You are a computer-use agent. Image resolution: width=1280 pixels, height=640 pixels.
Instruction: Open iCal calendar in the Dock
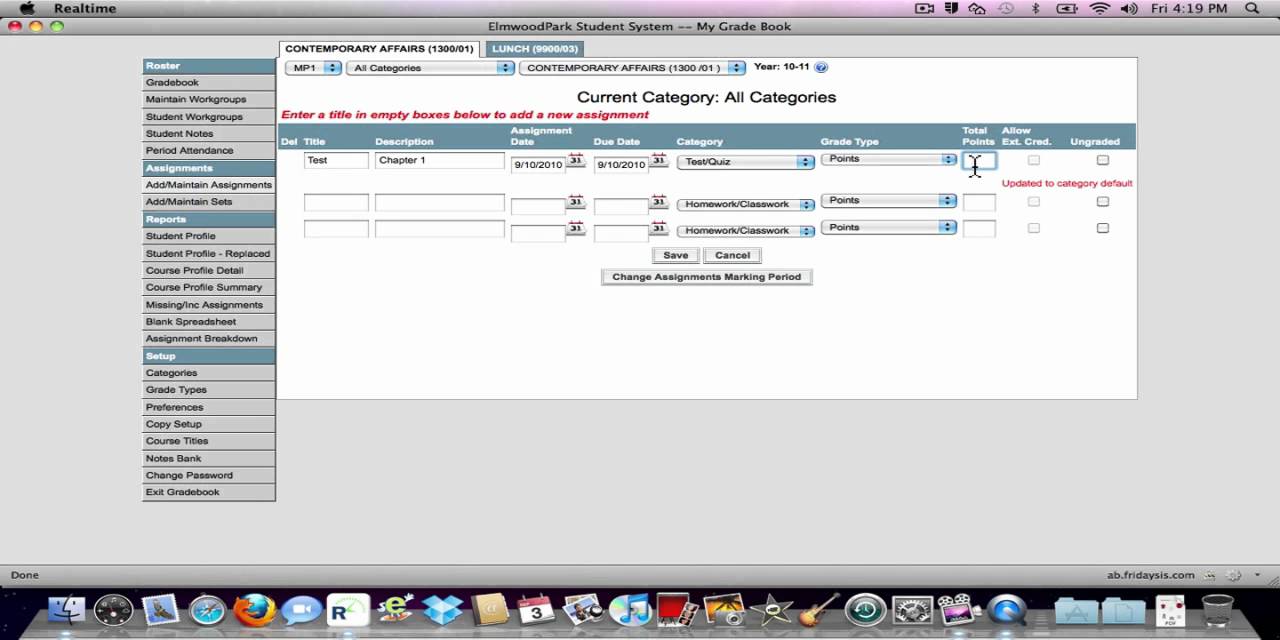point(536,609)
